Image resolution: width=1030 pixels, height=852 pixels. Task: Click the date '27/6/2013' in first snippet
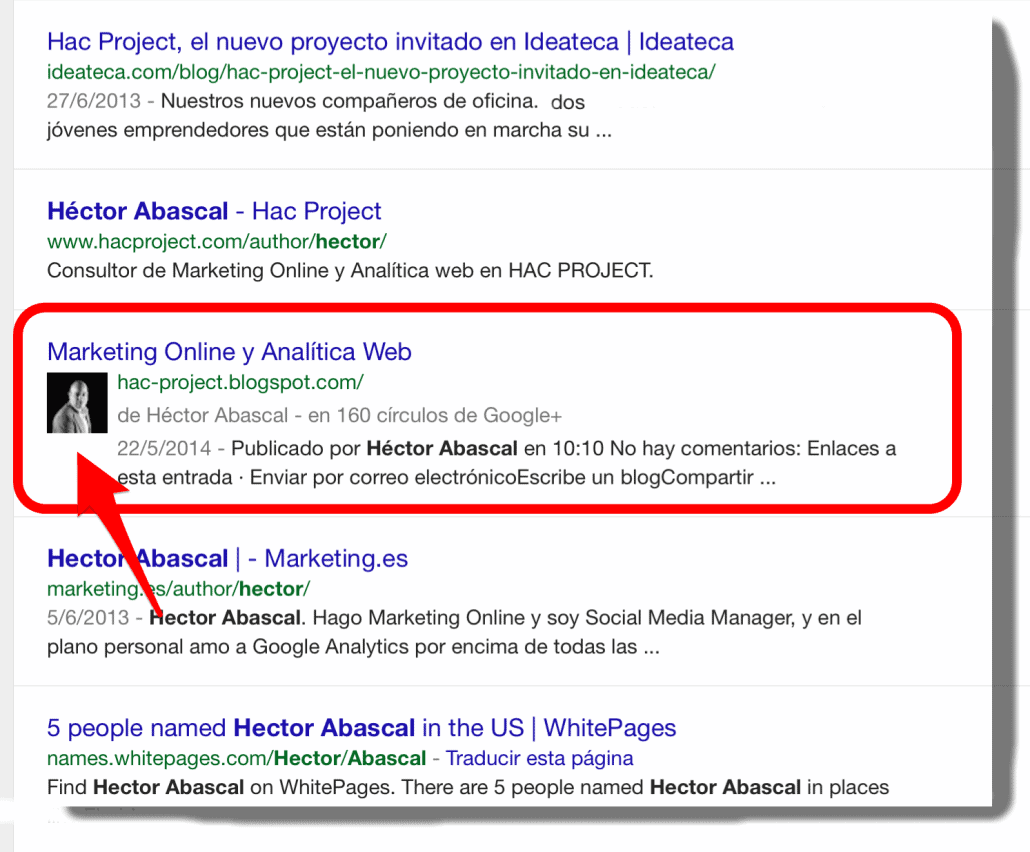(94, 101)
